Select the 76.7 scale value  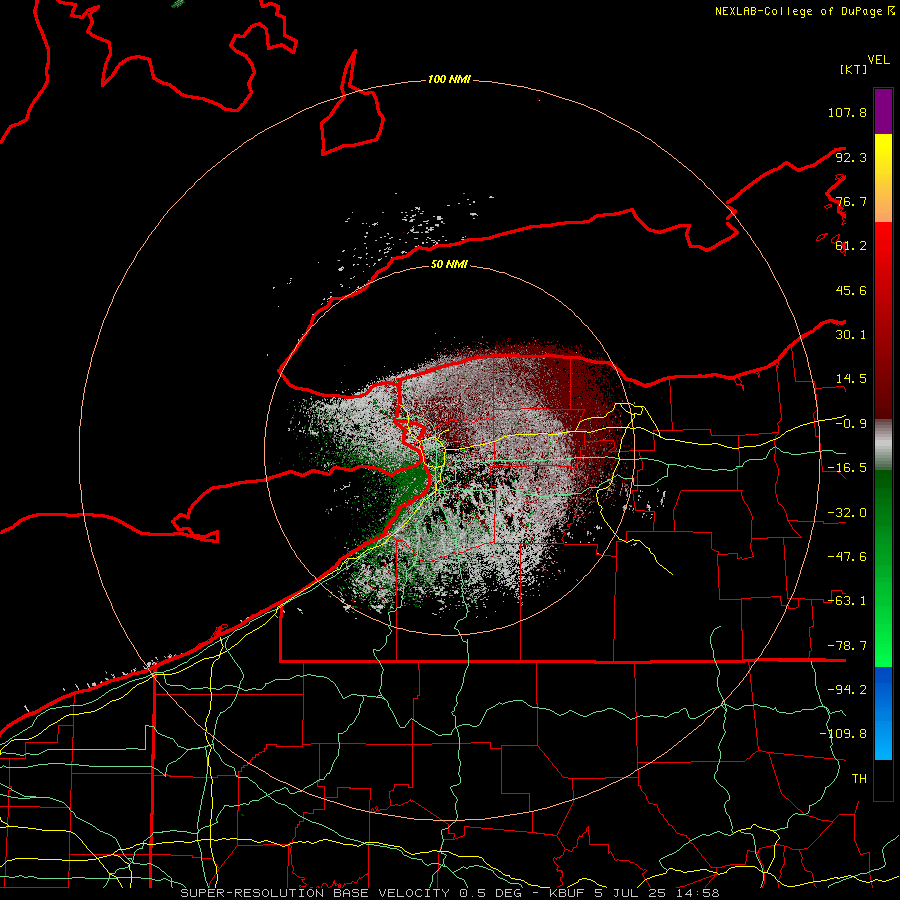click(x=851, y=201)
